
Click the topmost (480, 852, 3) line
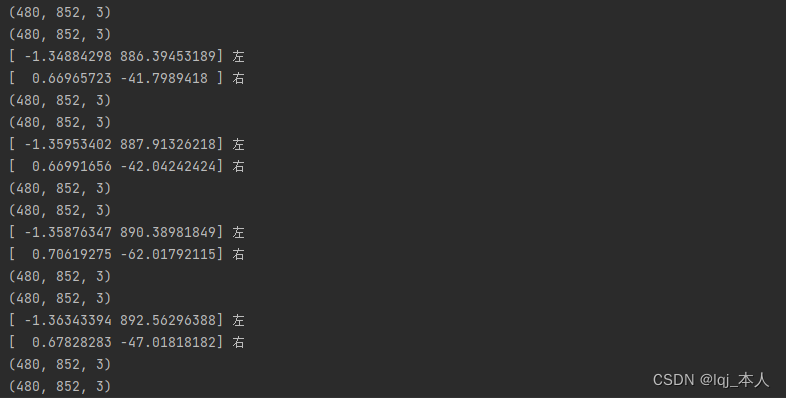click(x=60, y=12)
